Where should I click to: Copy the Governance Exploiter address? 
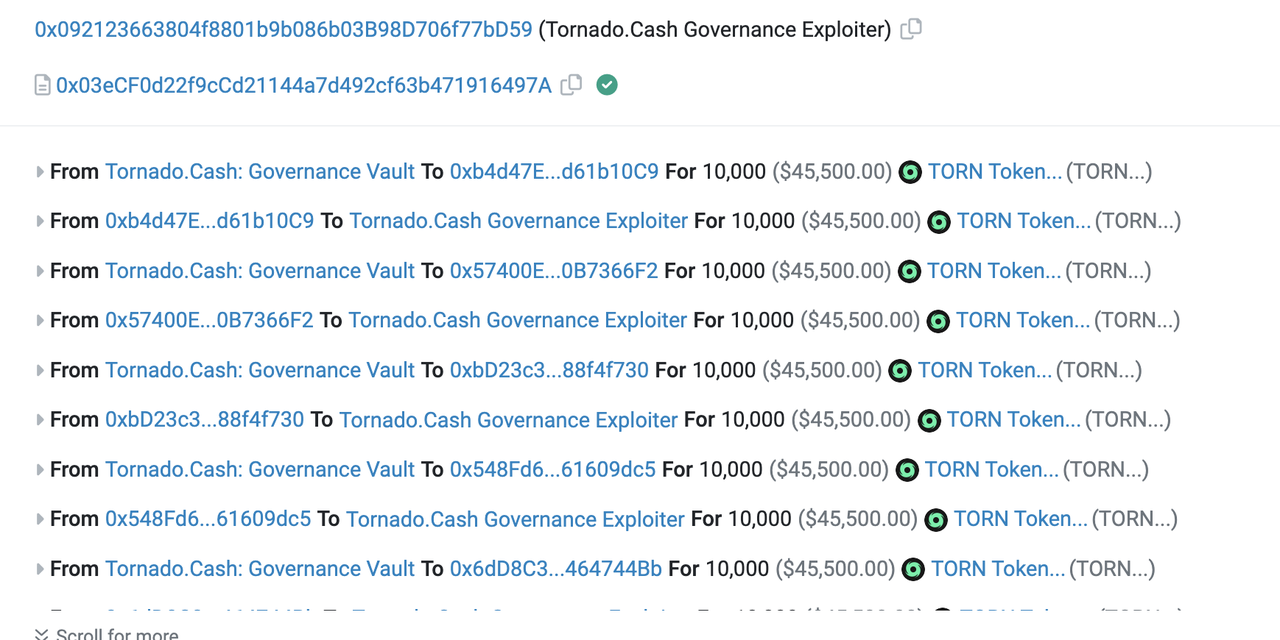pos(911,30)
